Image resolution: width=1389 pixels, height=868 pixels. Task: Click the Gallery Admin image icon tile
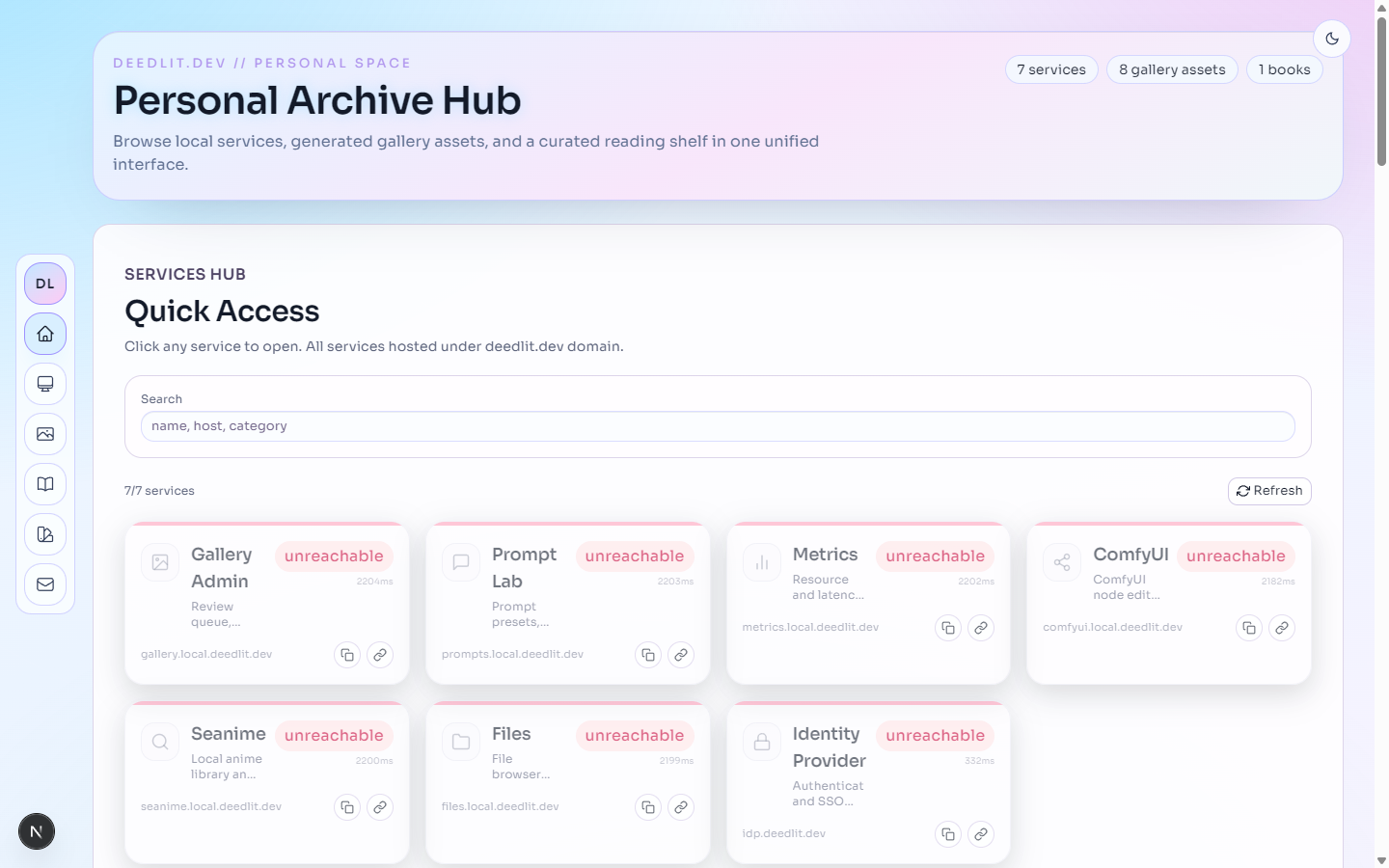(160, 562)
